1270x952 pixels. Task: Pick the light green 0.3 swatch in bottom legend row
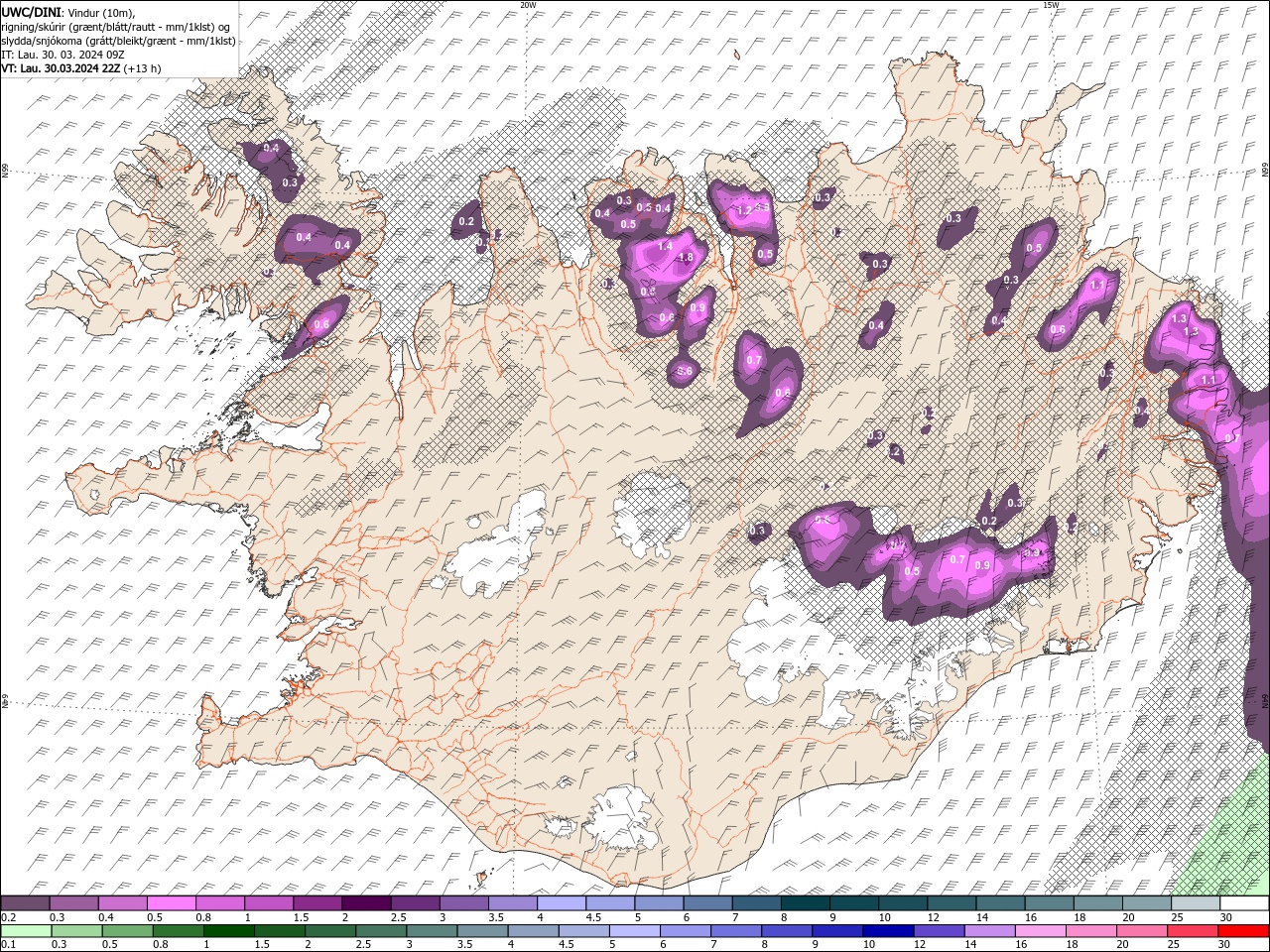pos(76,931)
